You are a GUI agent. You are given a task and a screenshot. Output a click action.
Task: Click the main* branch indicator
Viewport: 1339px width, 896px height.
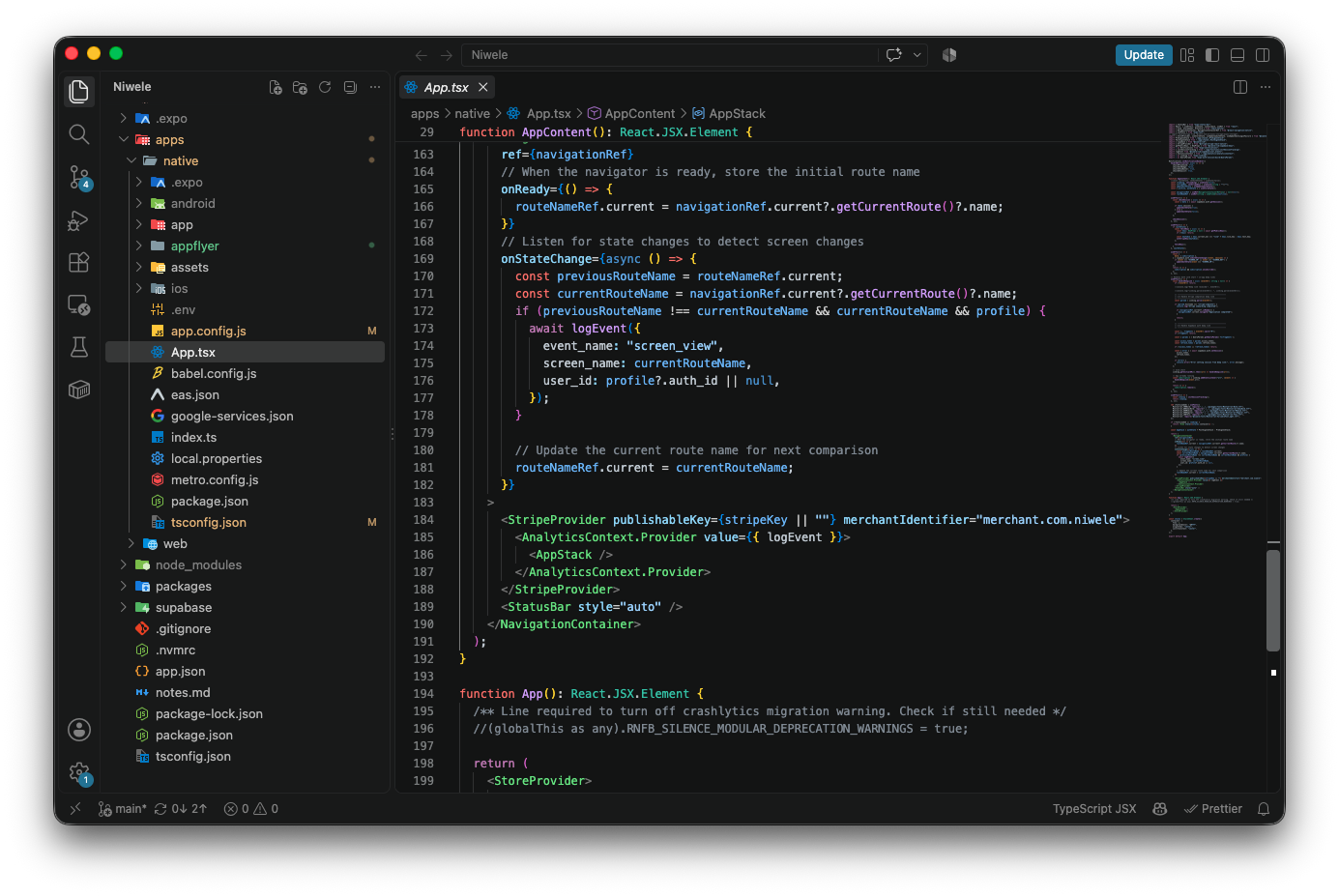pyautogui.click(x=123, y=809)
